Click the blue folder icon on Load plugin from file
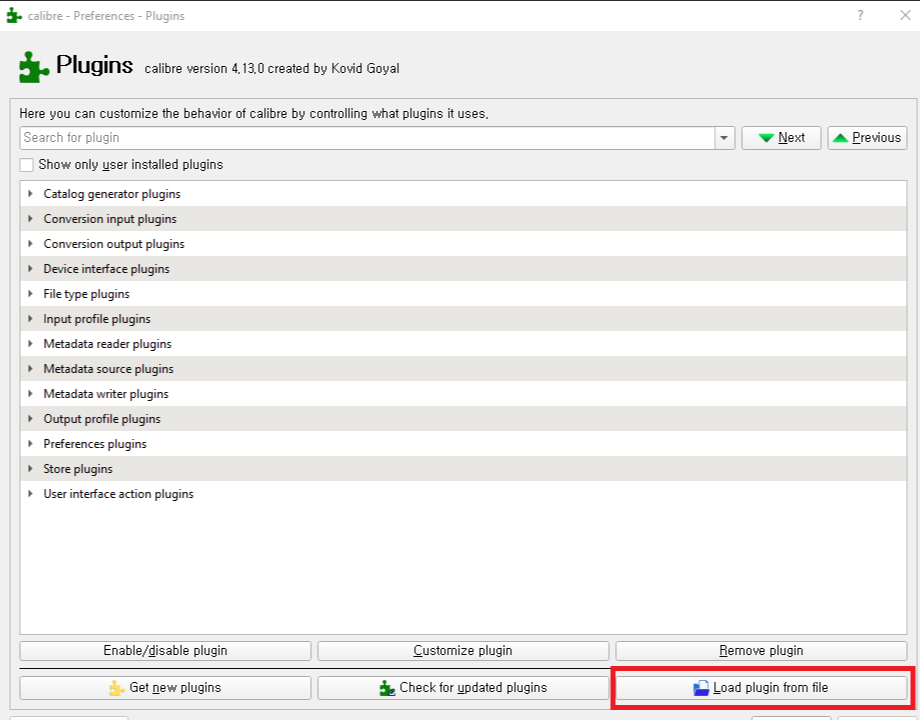Image resolution: width=920 pixels, height=720 pixels. [701, 688]
